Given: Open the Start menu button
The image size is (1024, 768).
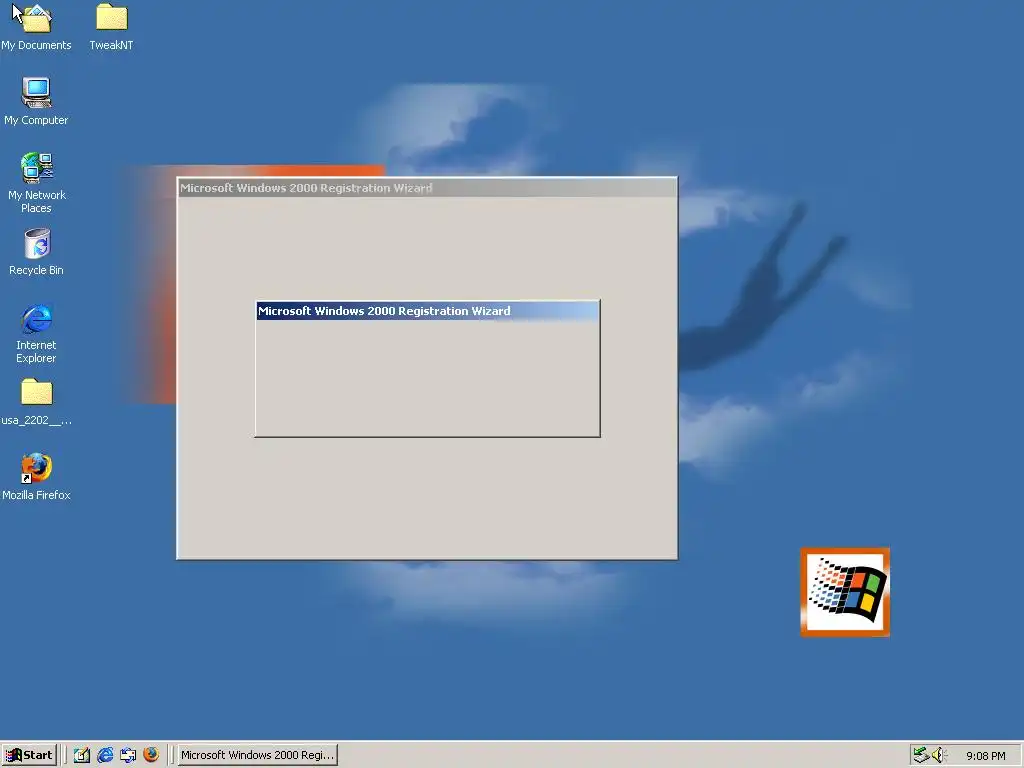Looking at the screenshot, I should (29, 755).
